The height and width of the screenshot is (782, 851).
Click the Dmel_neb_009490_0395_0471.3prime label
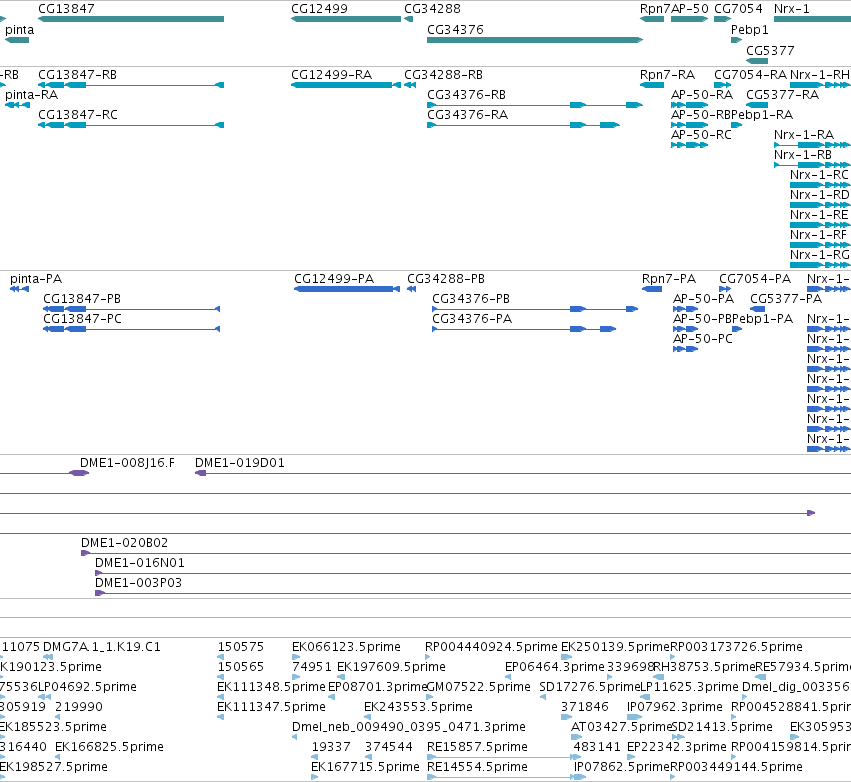click(409, 727)
